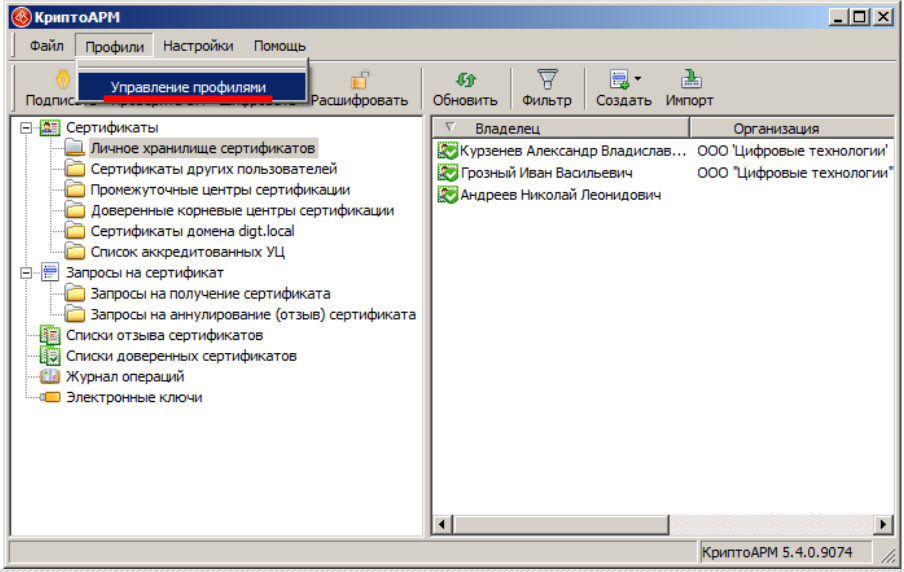The height and width of the screenshot is (572, 904).
Task: Click folder icon of Список аккредитованных УЦ
Action: tap(74, 251)
